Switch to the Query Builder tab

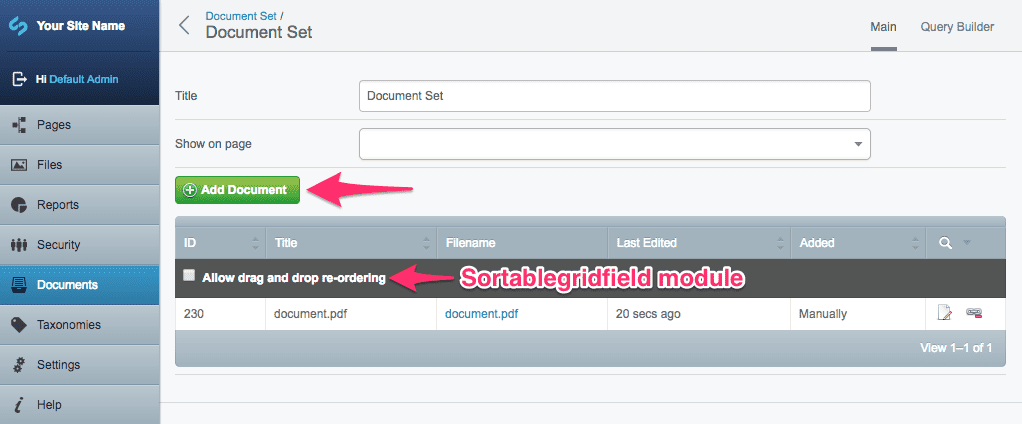(x=957, y=27)
